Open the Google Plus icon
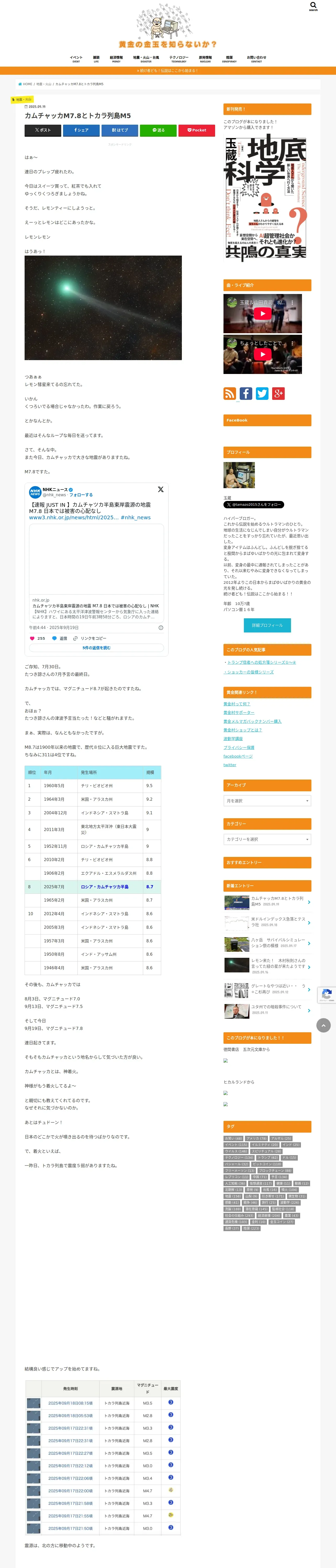 click(279, 393)
